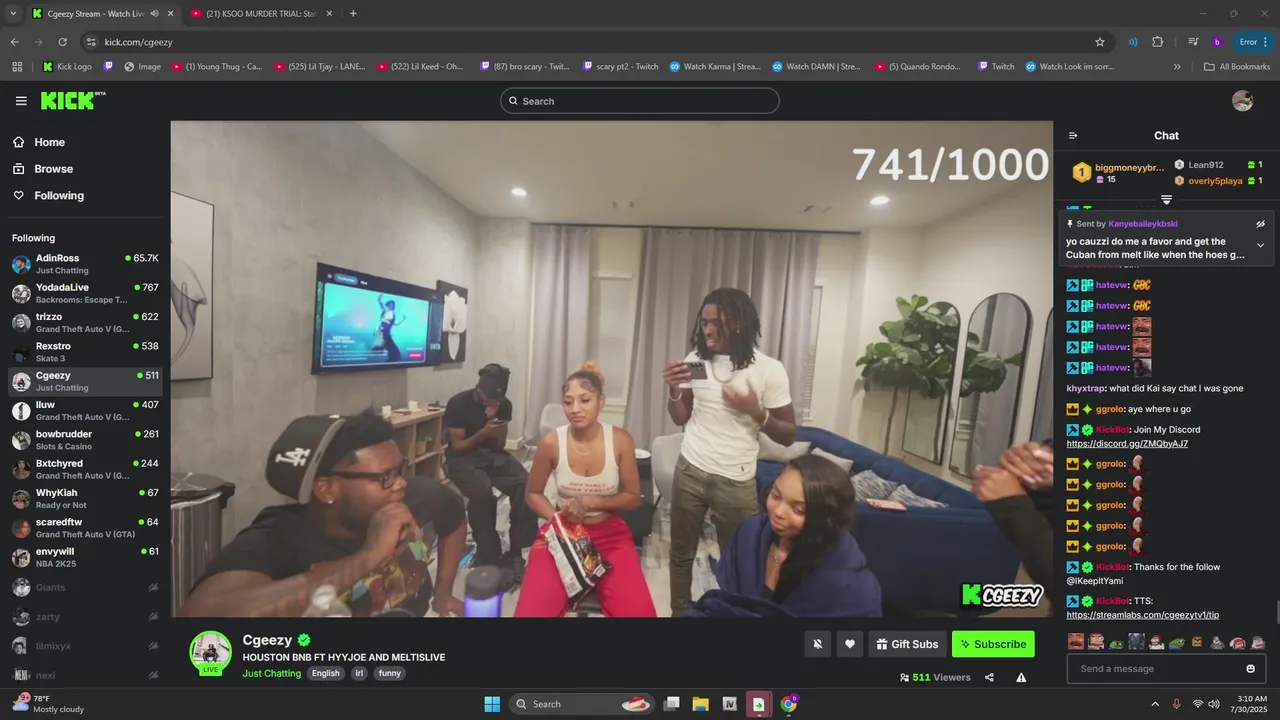Screen dimensions: 1280x720
Task: Go back in browser history
Action: coord(14,42)
